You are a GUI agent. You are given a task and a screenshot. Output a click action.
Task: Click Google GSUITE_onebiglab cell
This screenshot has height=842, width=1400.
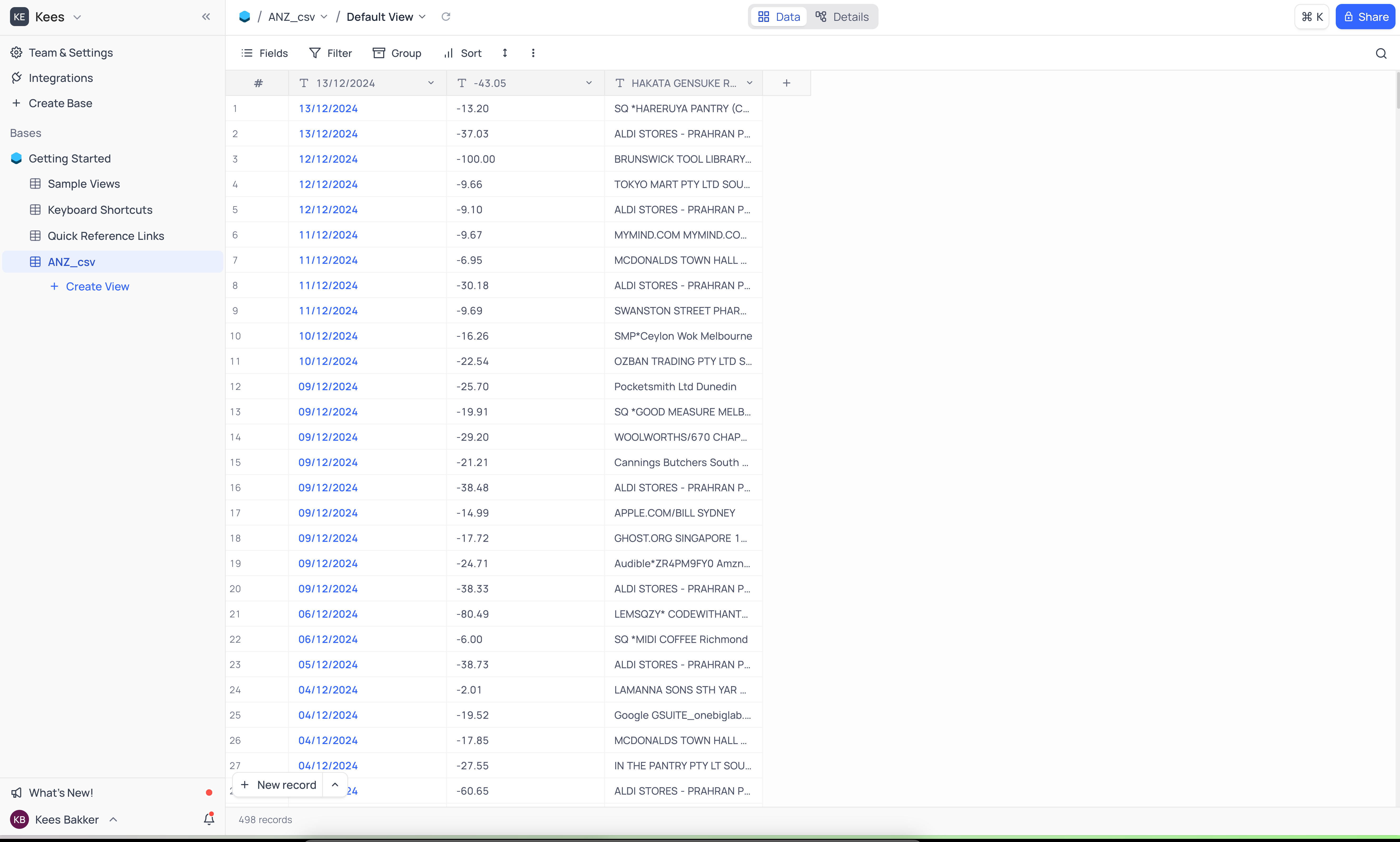coord(683,715)
